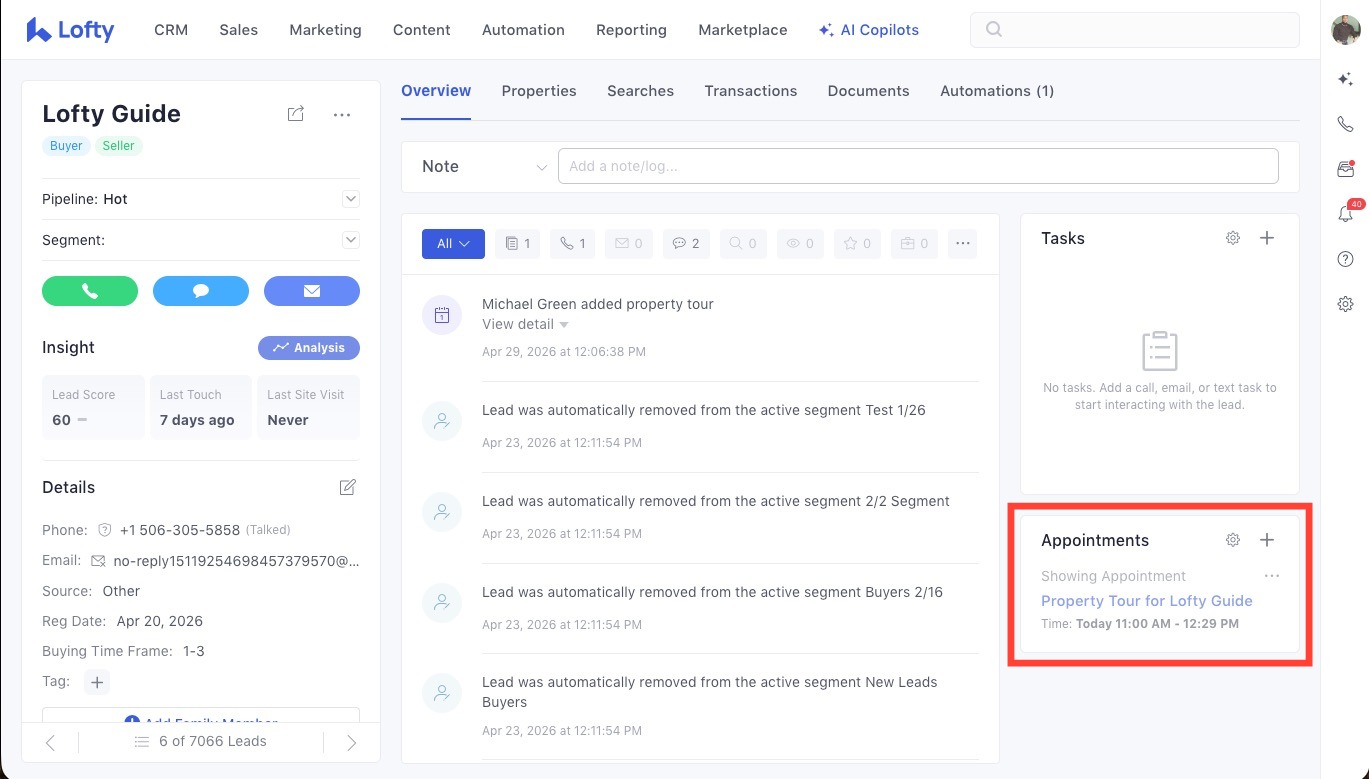
Task: Expand the Pipeline dropdown
Action: point(351,199)
